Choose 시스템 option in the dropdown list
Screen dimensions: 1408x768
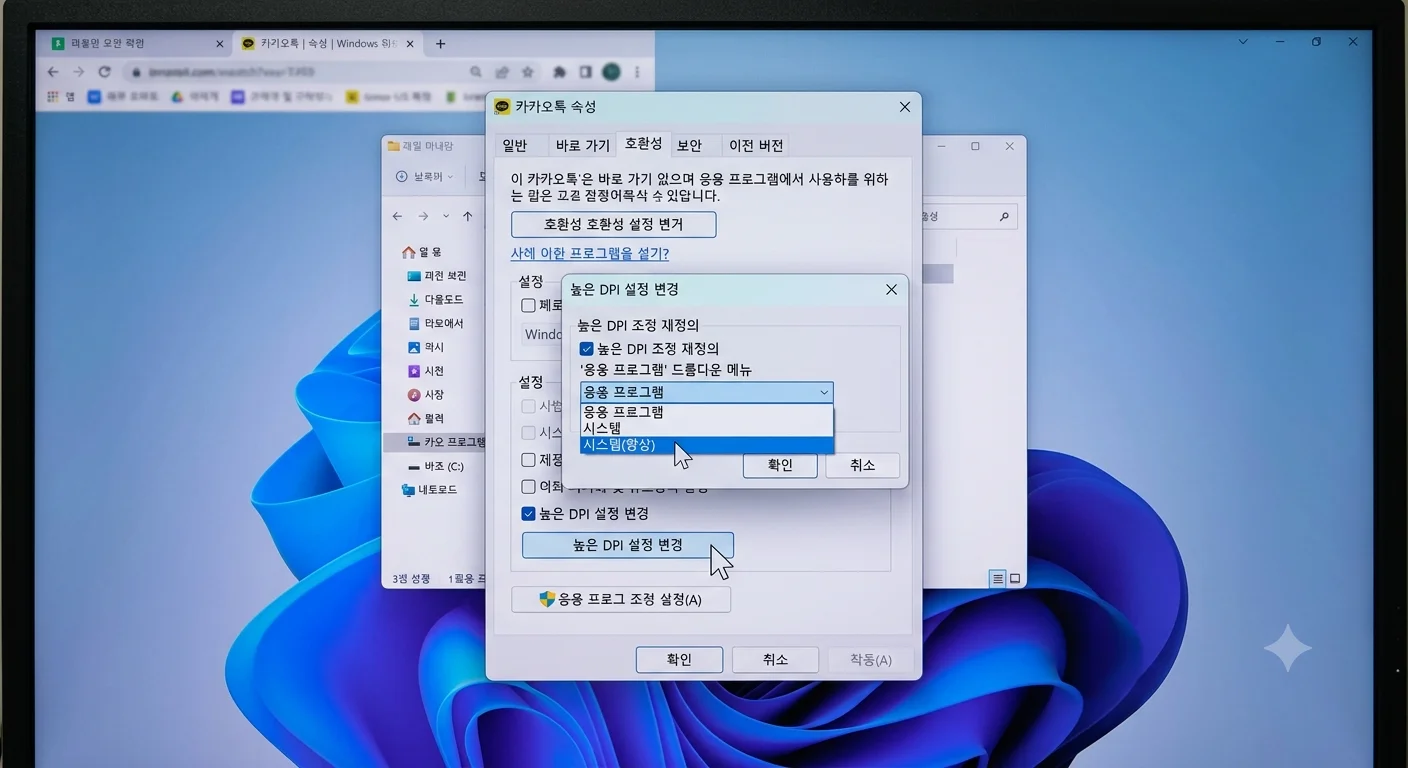coord(706,428)
